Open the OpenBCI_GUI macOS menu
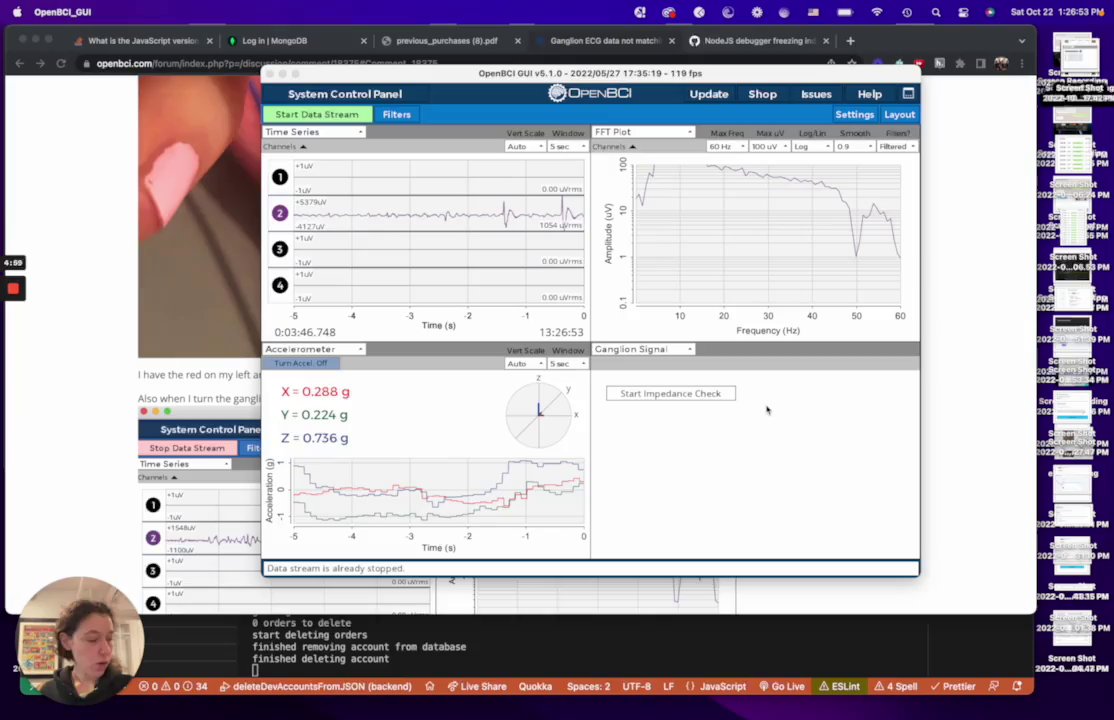 63,12
